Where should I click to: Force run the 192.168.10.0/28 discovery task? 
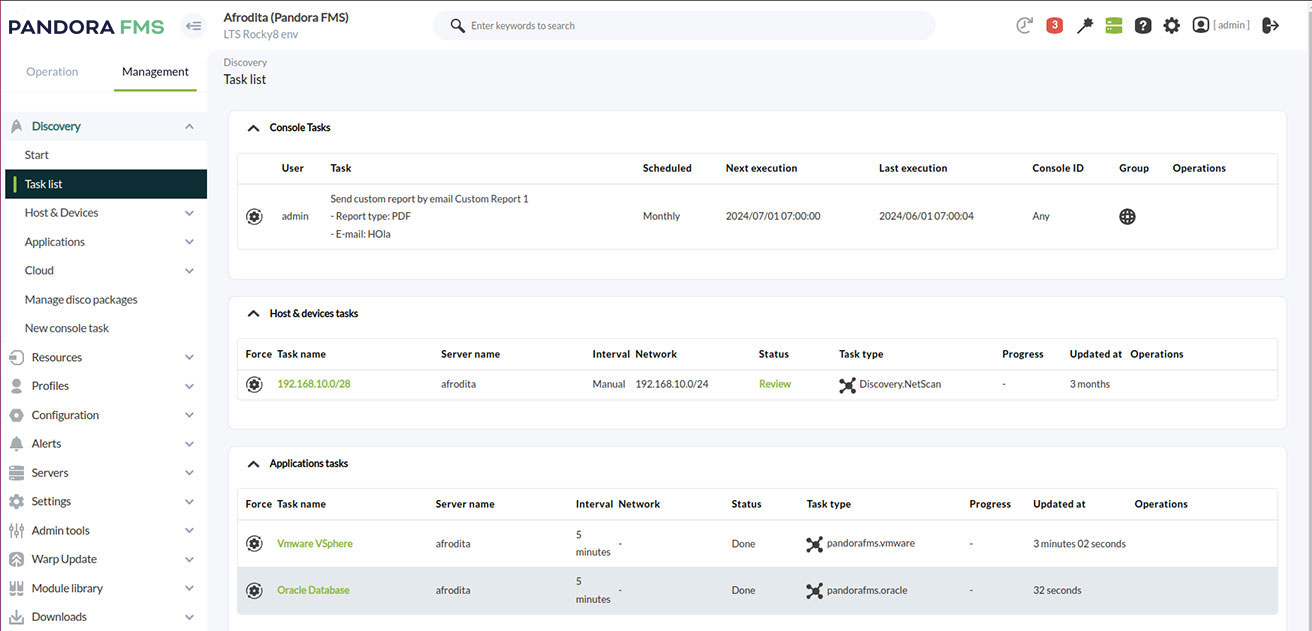[x=254, y=384]
